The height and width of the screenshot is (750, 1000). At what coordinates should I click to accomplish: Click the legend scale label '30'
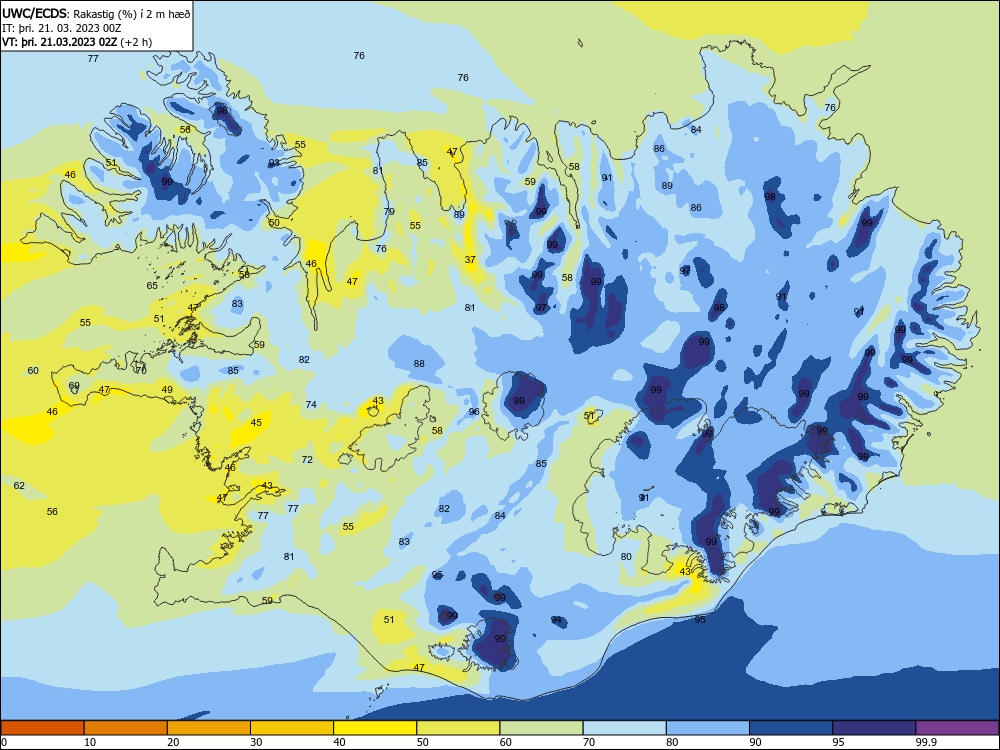[256, 742]
